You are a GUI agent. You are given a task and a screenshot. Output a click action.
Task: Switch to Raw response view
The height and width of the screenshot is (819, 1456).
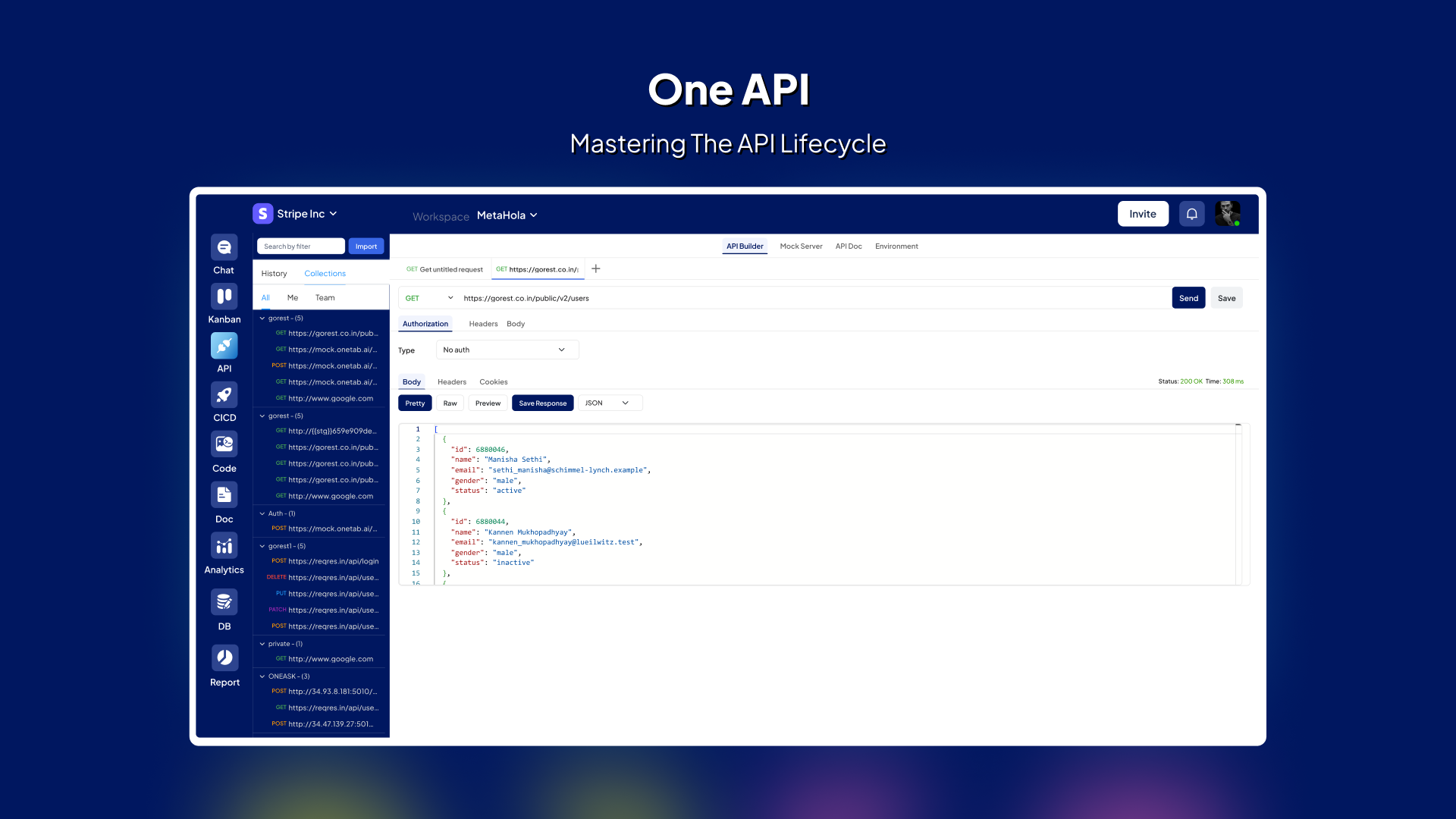[450, 403]
